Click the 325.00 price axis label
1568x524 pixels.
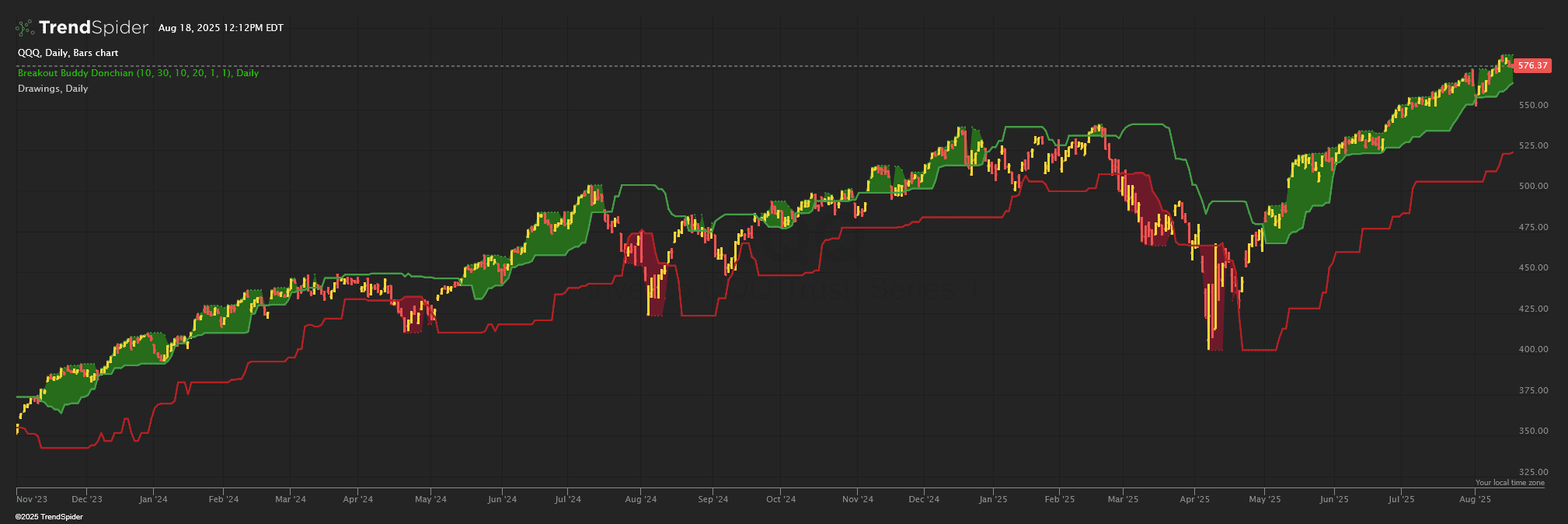click(x=1533, y=472)
